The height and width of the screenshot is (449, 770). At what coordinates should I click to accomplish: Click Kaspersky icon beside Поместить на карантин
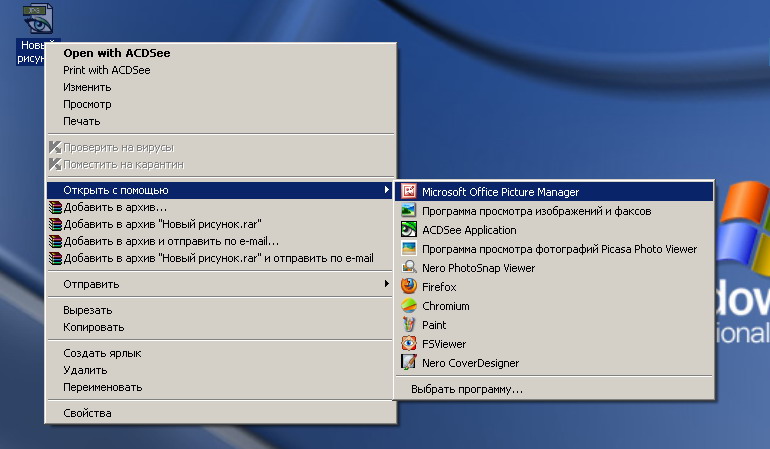[55, 164]
